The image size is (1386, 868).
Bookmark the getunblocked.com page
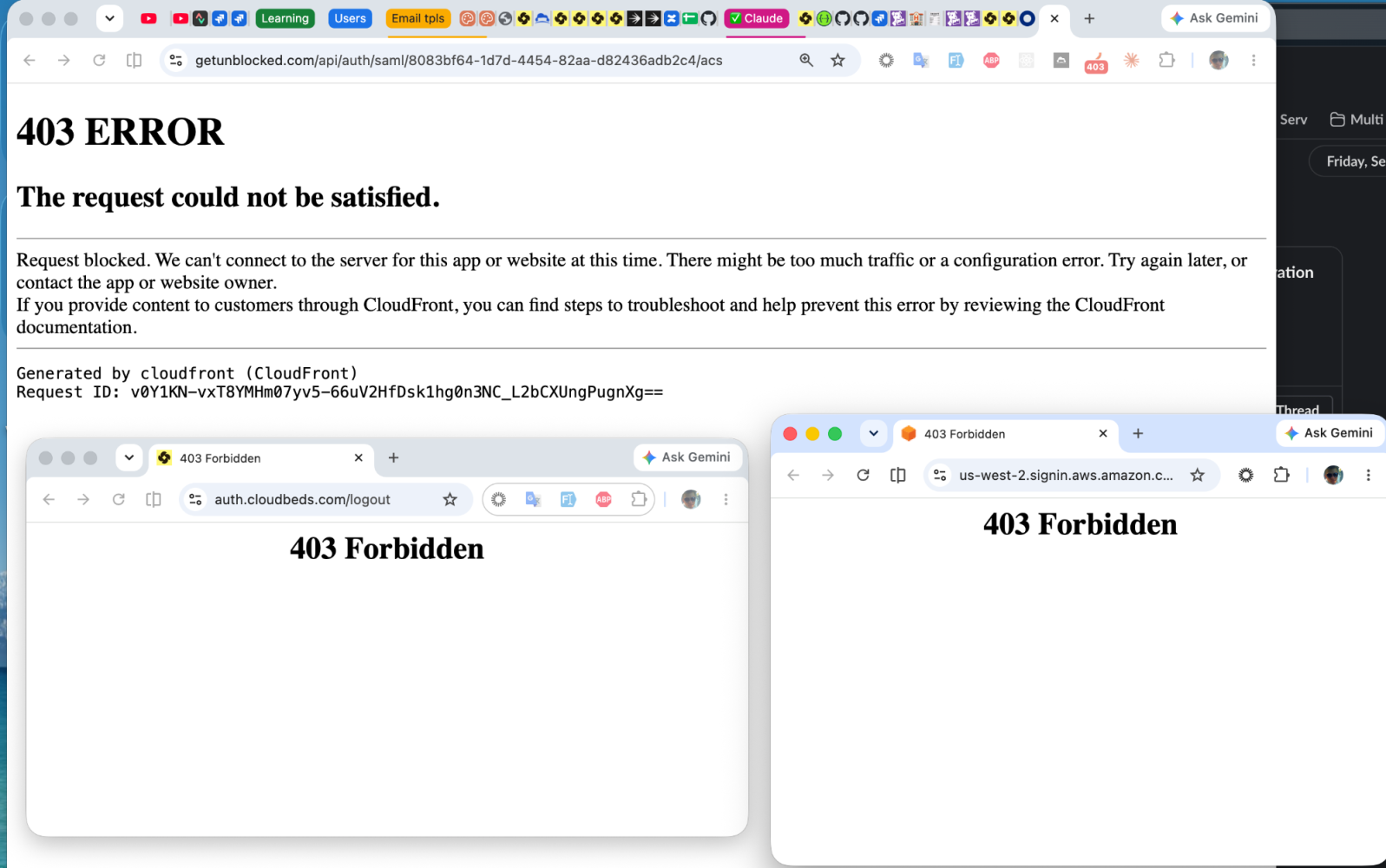(x=838, y=60)
